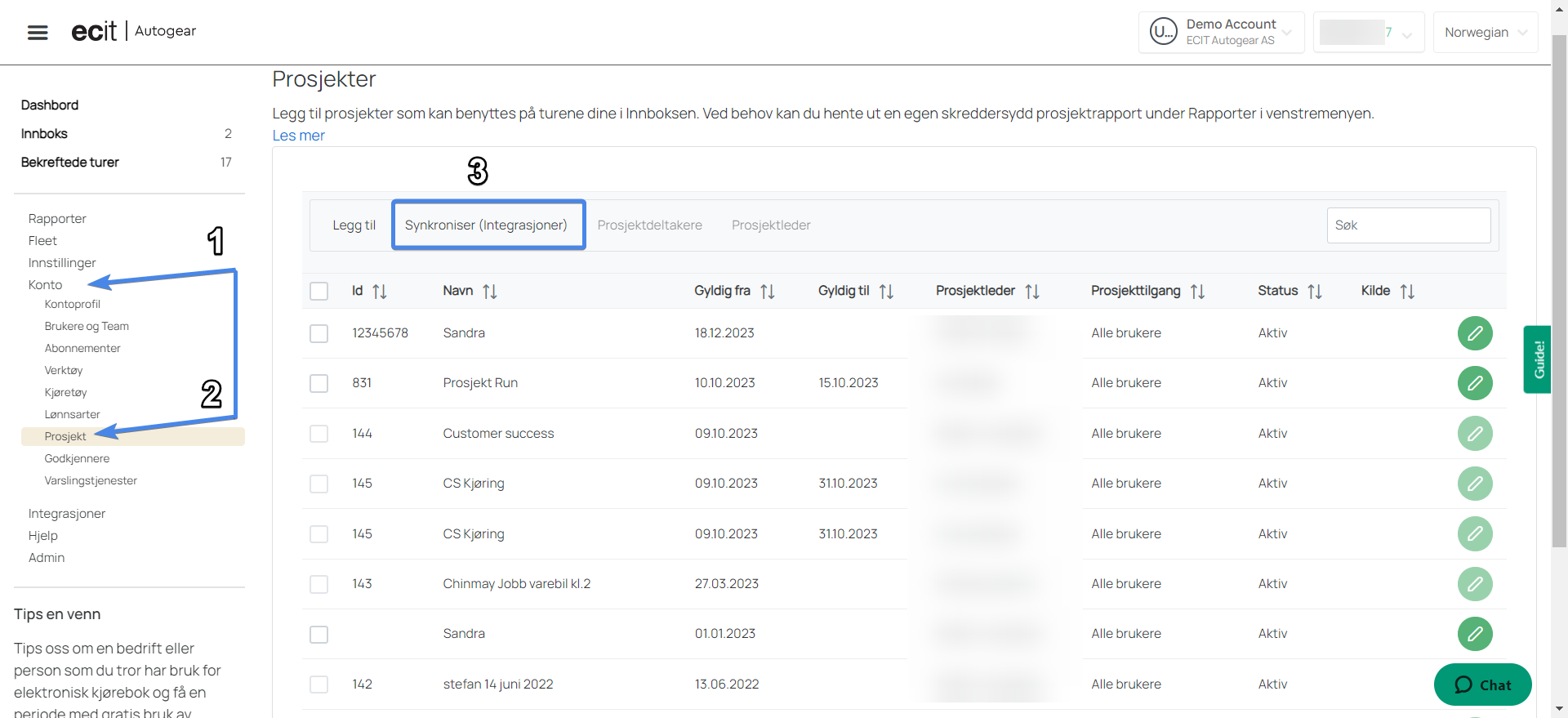Select all projects with header checkbox

pyautogui.click(x=319, y=292)
